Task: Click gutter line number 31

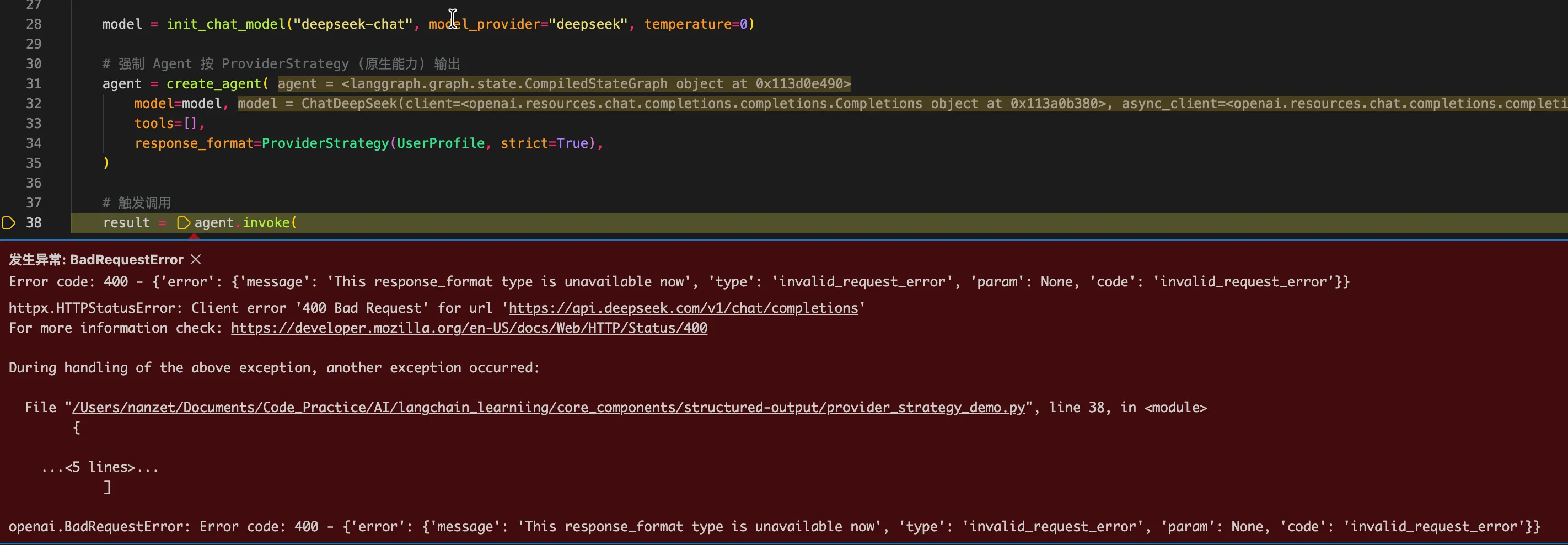Action: pos(34,84)
